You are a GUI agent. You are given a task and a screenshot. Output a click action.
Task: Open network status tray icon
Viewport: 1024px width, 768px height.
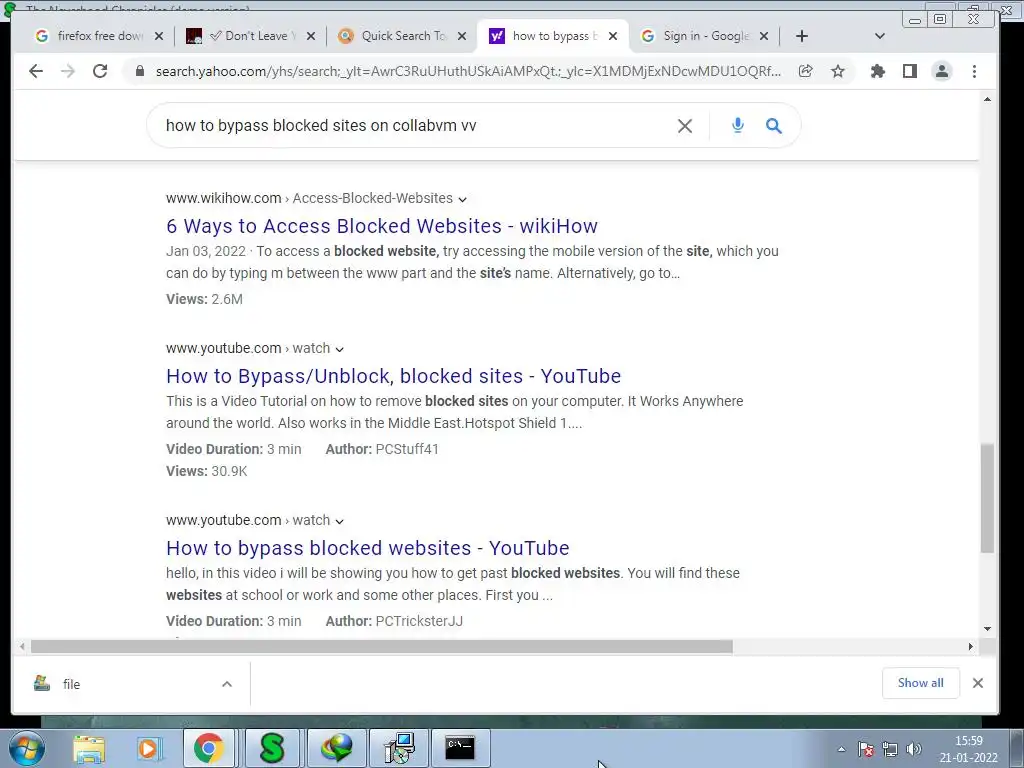pyautogui.click(x=889, y=749)
